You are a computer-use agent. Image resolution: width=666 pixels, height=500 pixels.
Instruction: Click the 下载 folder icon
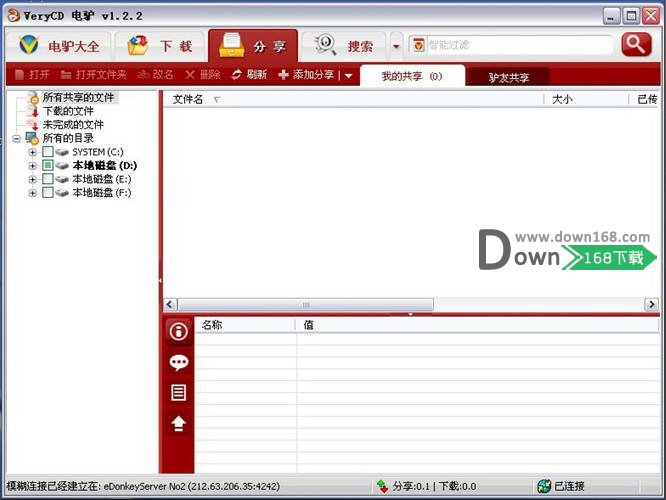pos(138,45)
